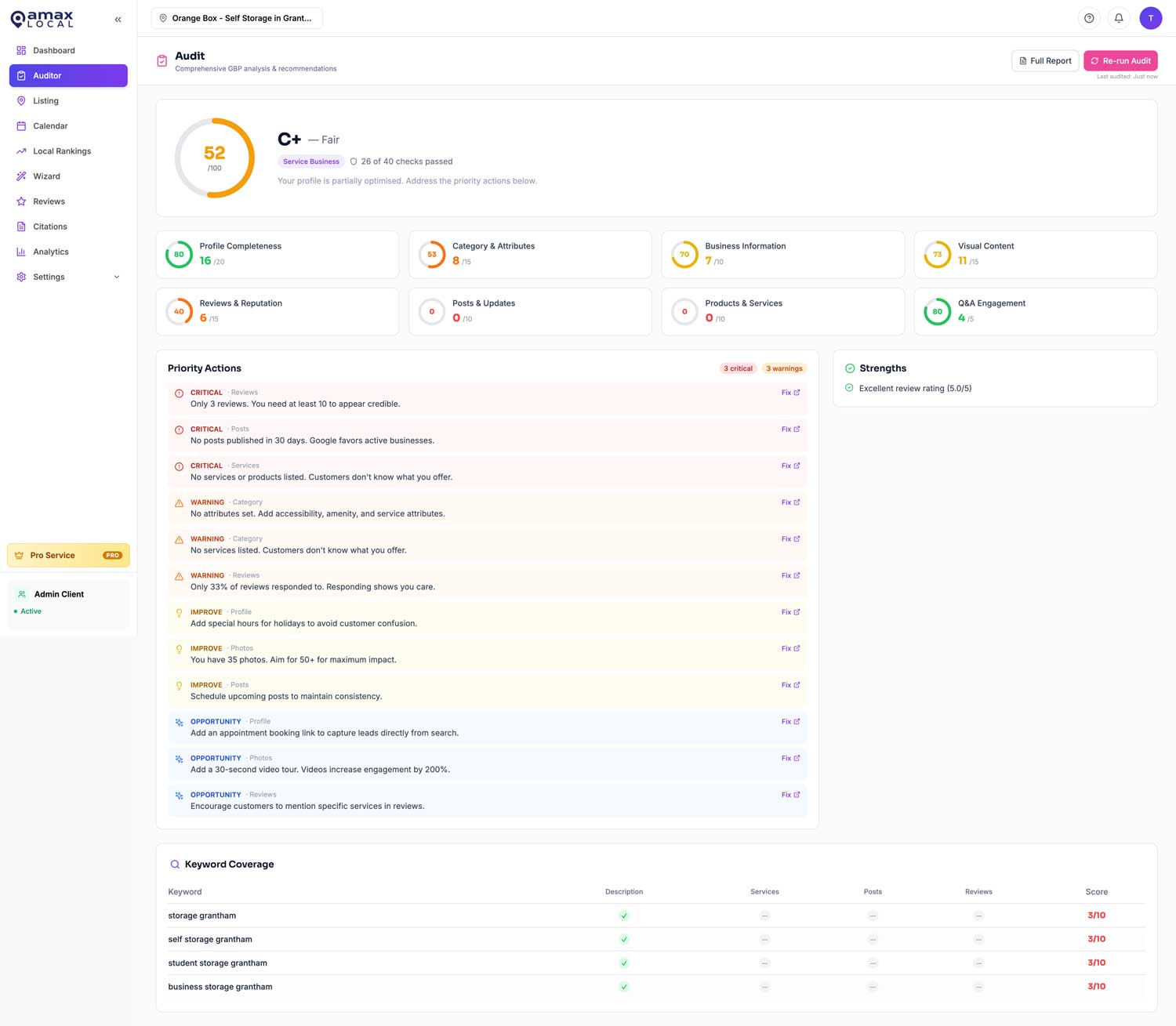Open the Products & Services score card
This screenshot has height=1026, width=1176.
coord(782,311)
